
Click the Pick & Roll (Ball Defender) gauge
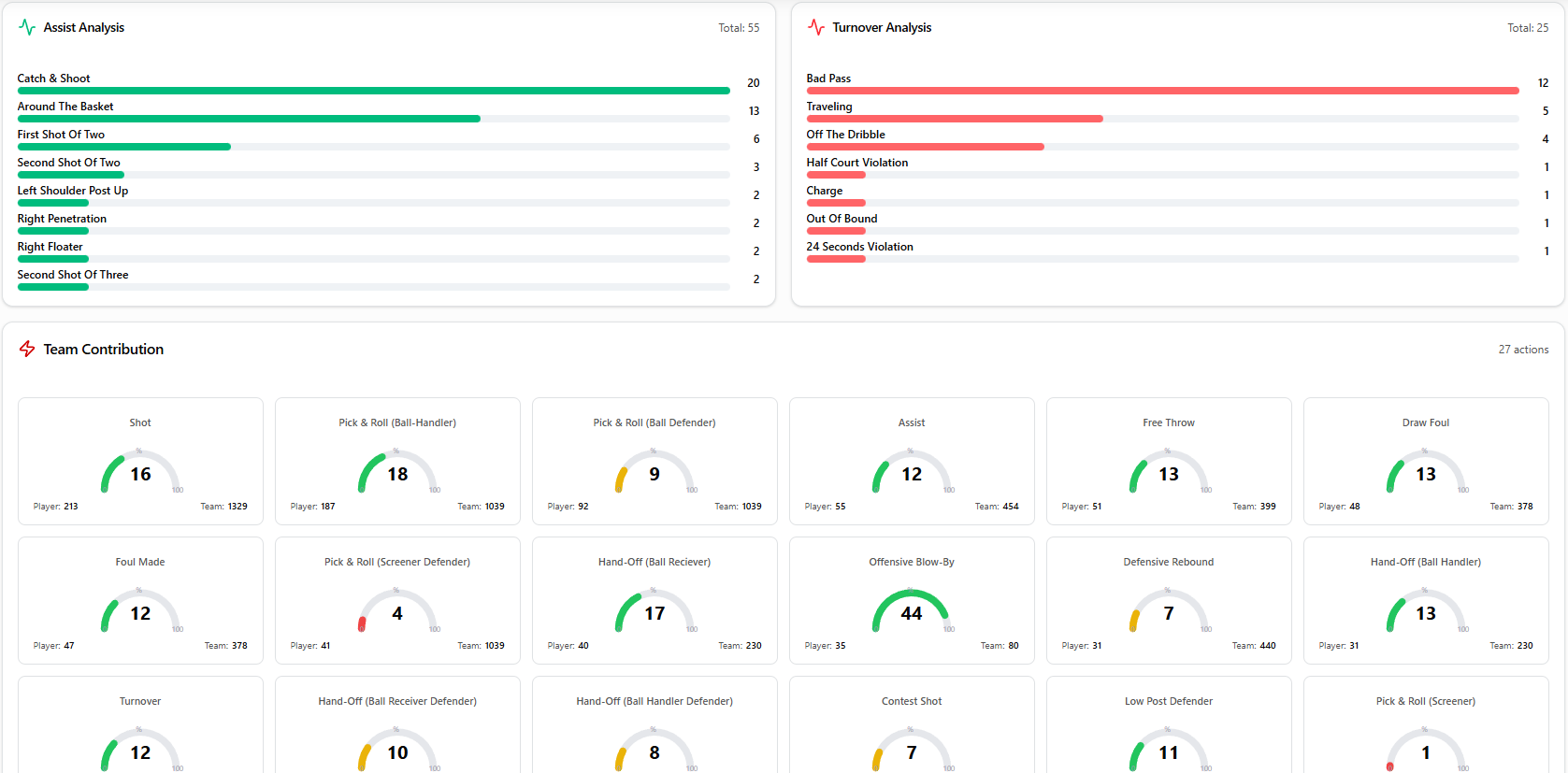point(655,473)
